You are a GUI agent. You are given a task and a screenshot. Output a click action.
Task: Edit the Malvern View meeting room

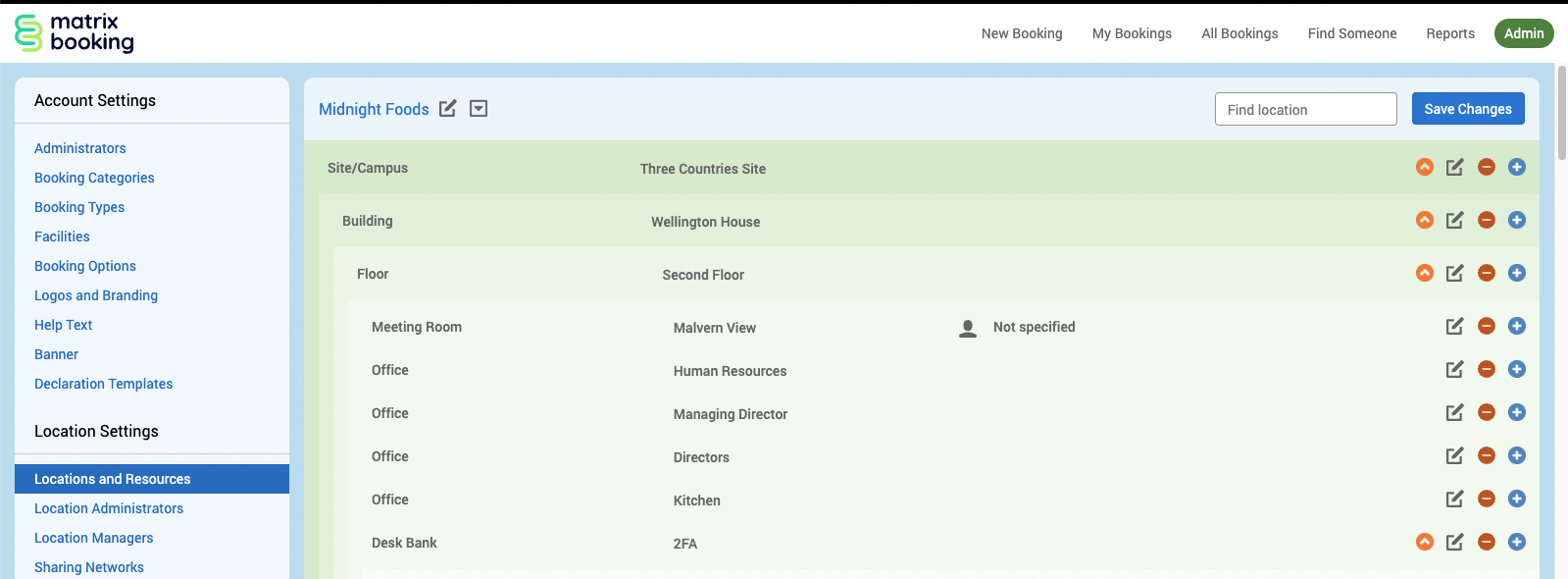point(1454,326)
